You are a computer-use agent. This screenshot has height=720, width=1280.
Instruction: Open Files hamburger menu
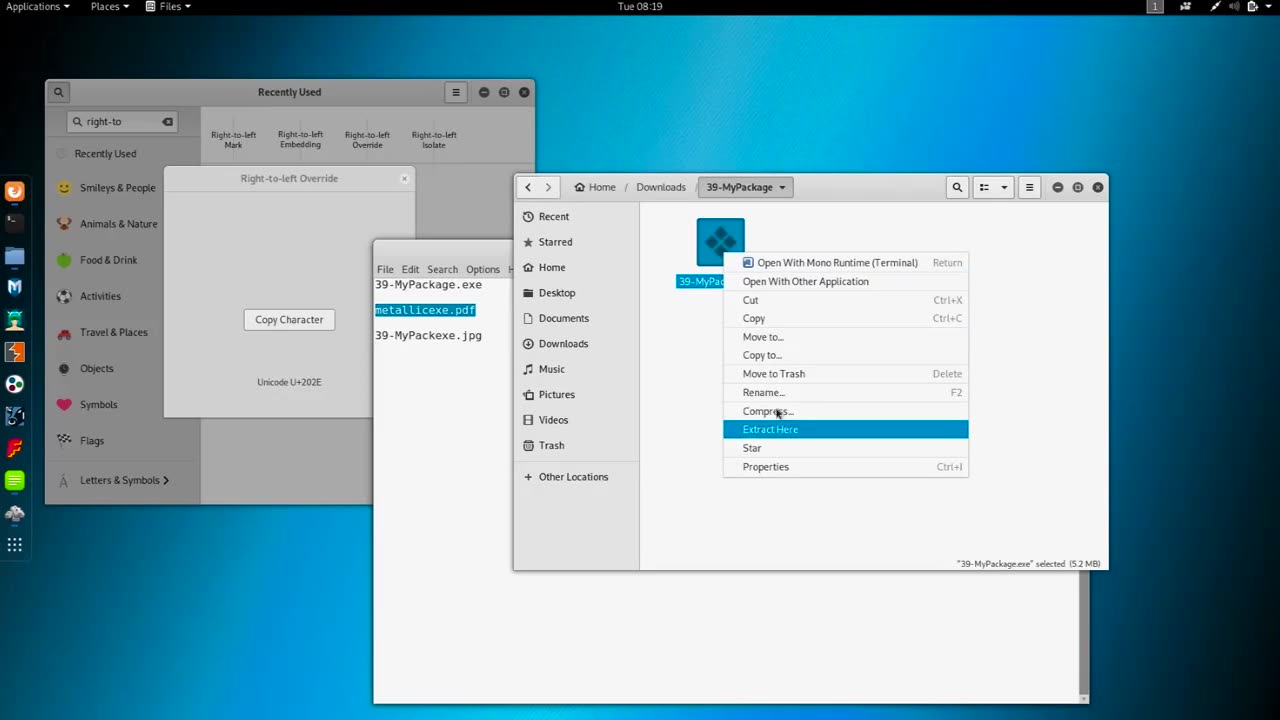(x=1029, y=187)
